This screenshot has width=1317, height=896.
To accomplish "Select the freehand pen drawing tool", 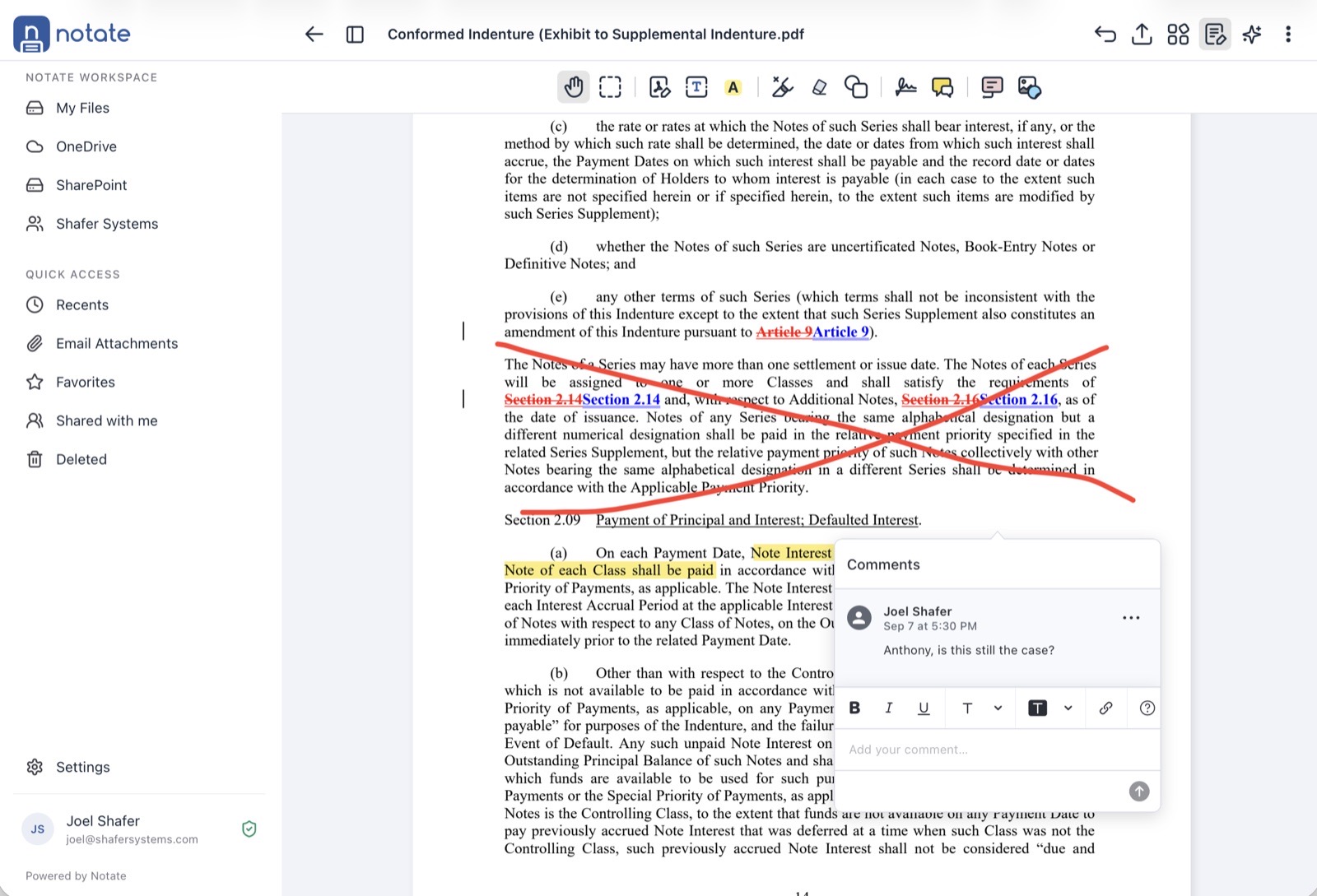I will 782,86.
